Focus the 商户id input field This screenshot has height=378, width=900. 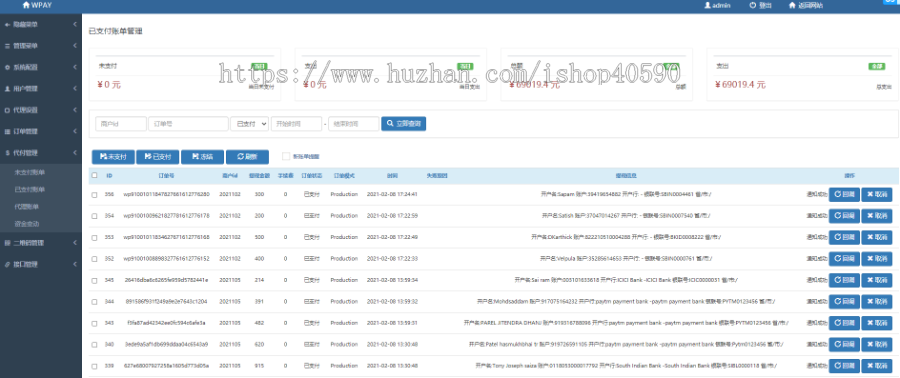tap(121, 123)
